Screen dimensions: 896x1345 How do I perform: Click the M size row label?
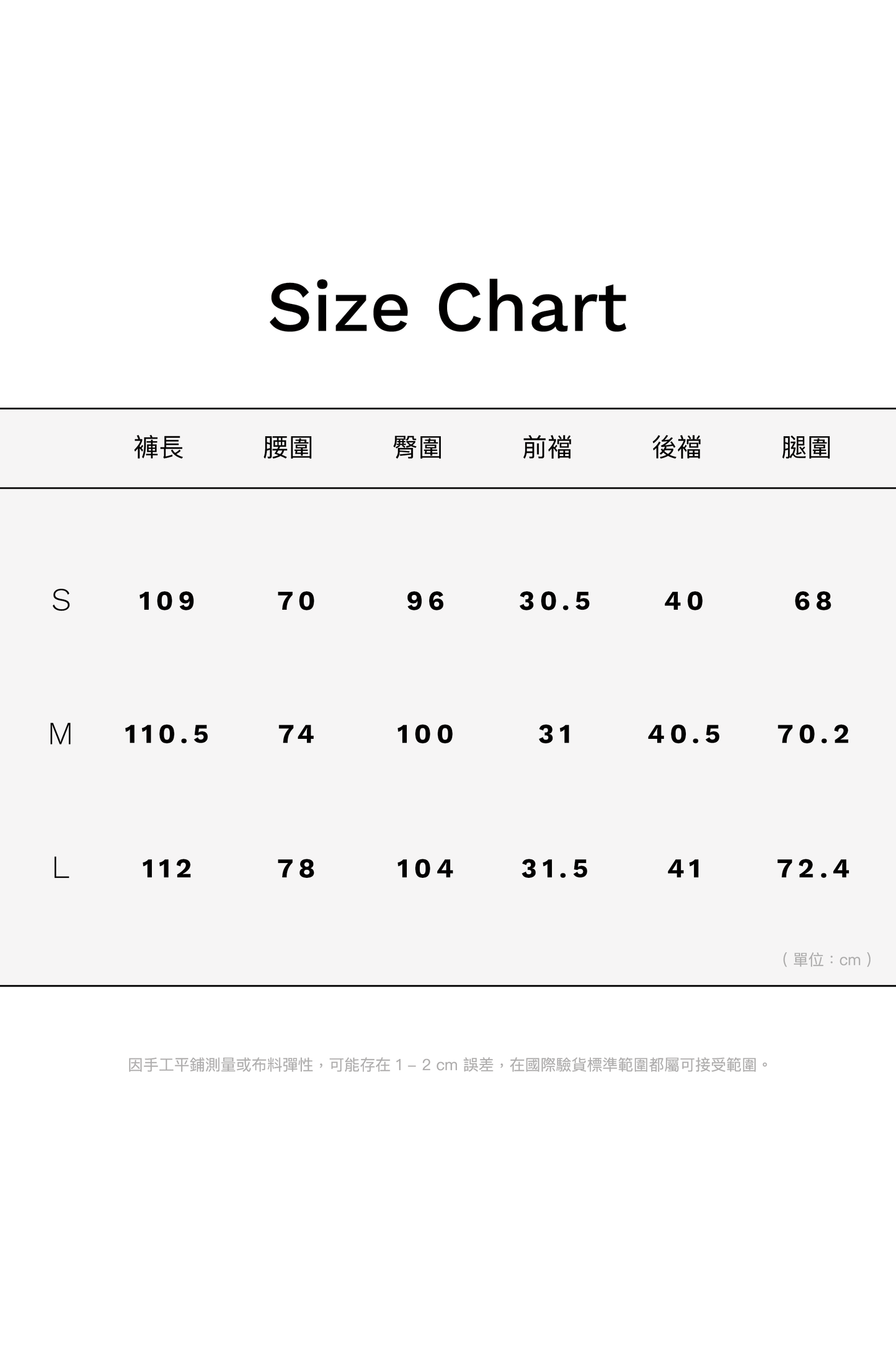point(60,735)
